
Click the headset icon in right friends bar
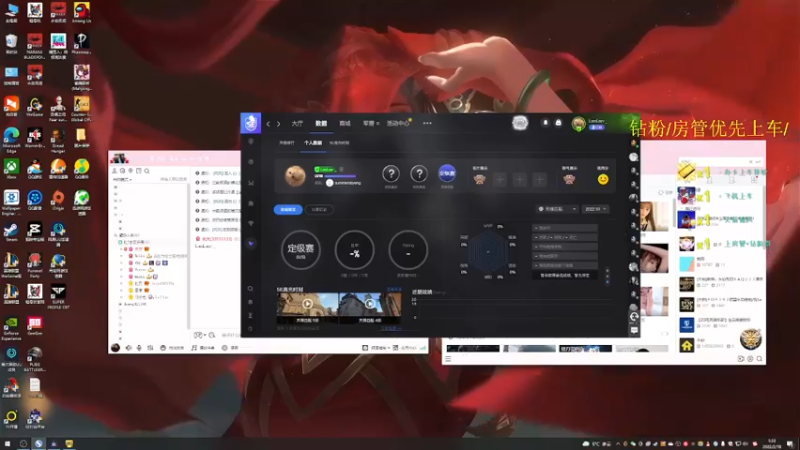tap(634, 317)
